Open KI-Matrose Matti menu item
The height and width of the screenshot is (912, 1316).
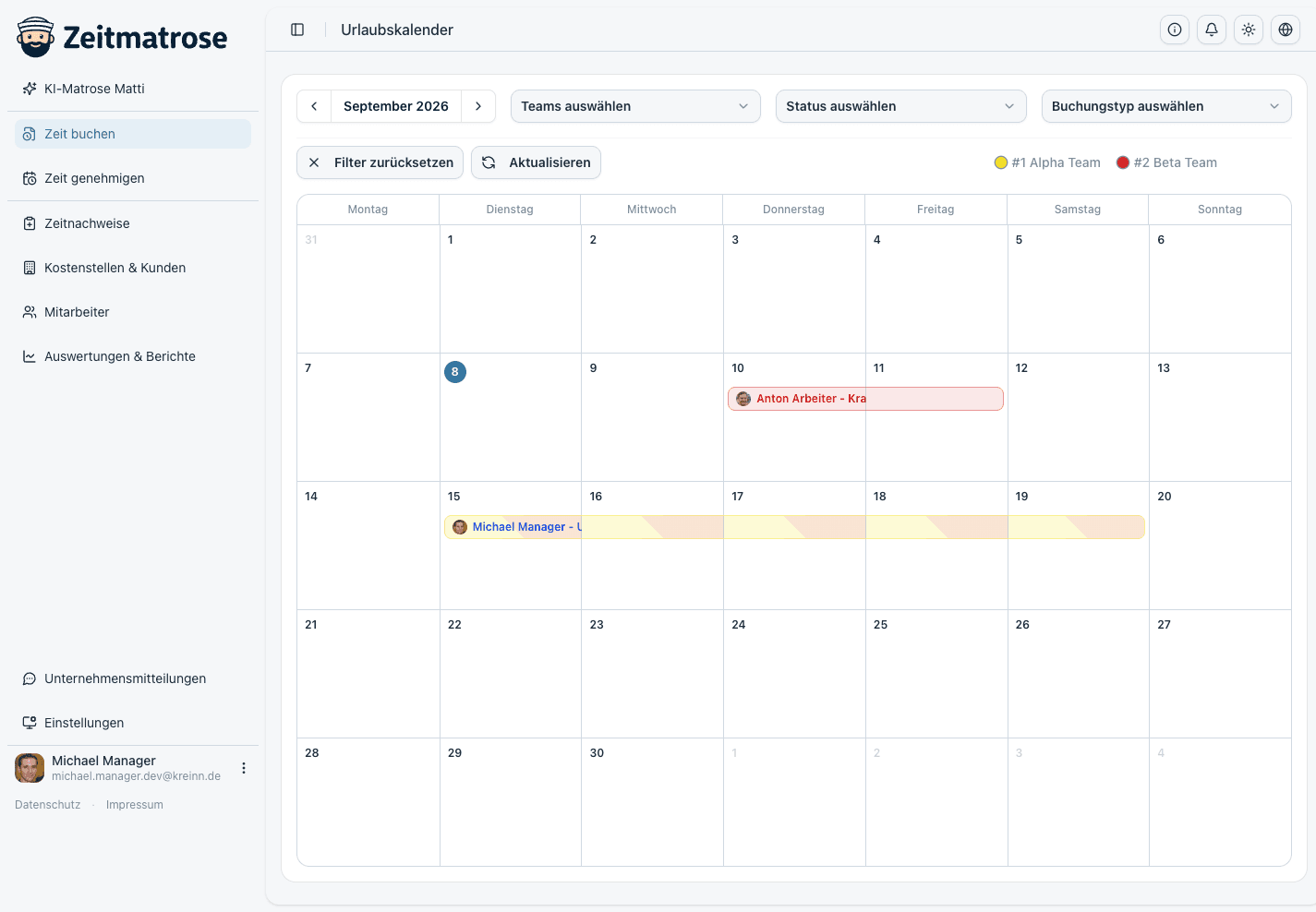133,89
